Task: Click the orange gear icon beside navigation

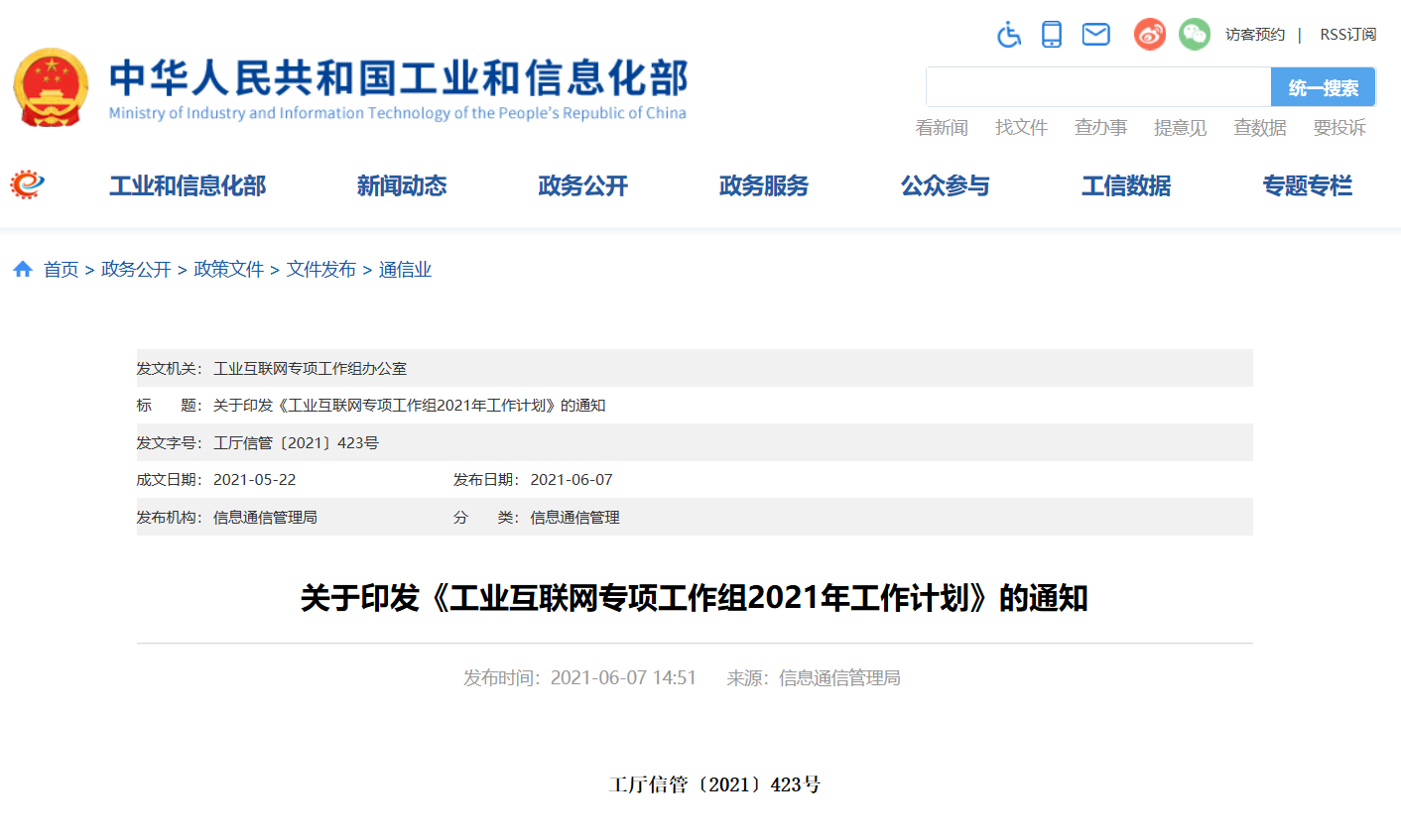Action: click(28, 184)
